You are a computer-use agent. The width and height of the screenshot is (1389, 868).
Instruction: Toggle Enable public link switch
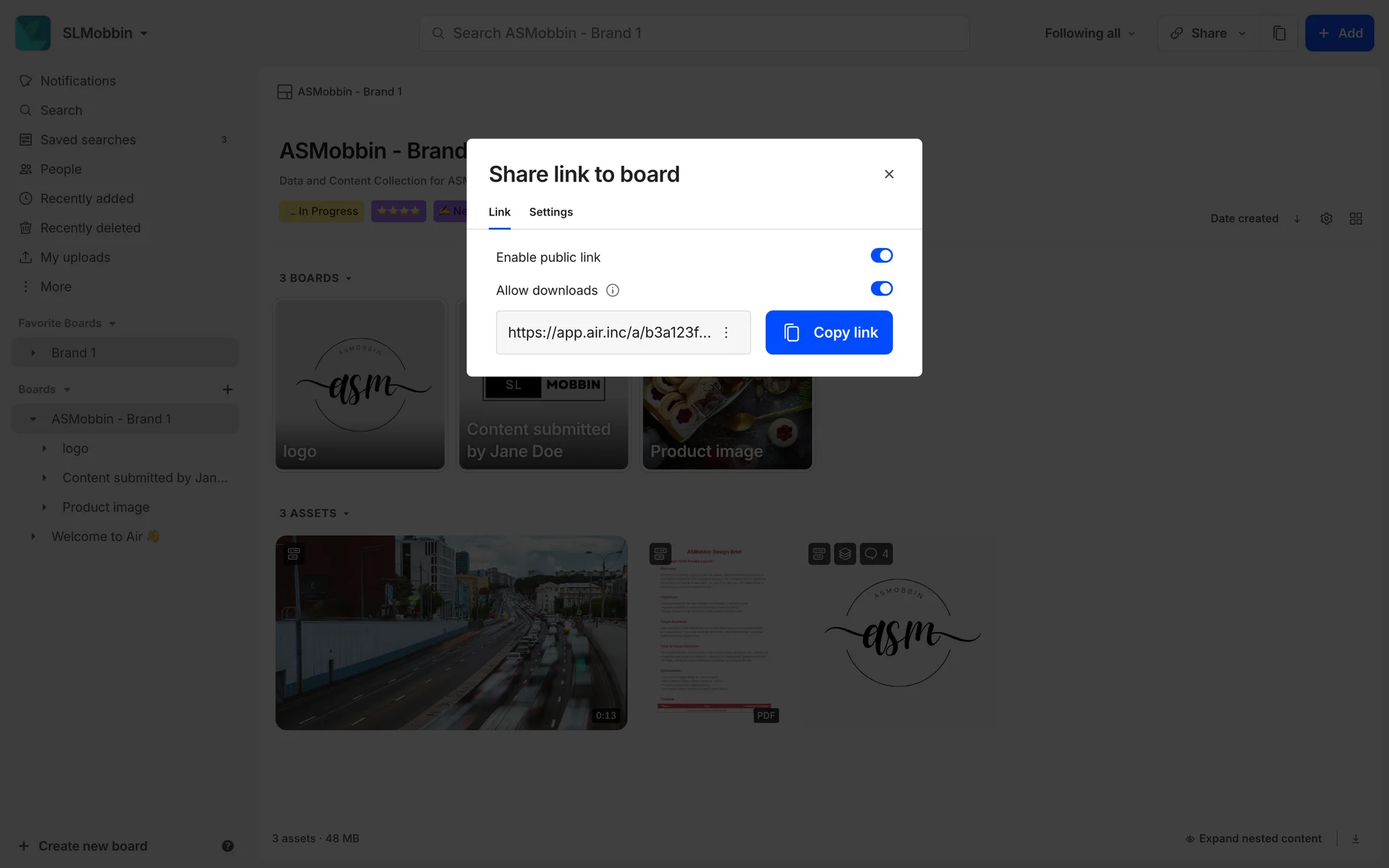coord(881,256)
